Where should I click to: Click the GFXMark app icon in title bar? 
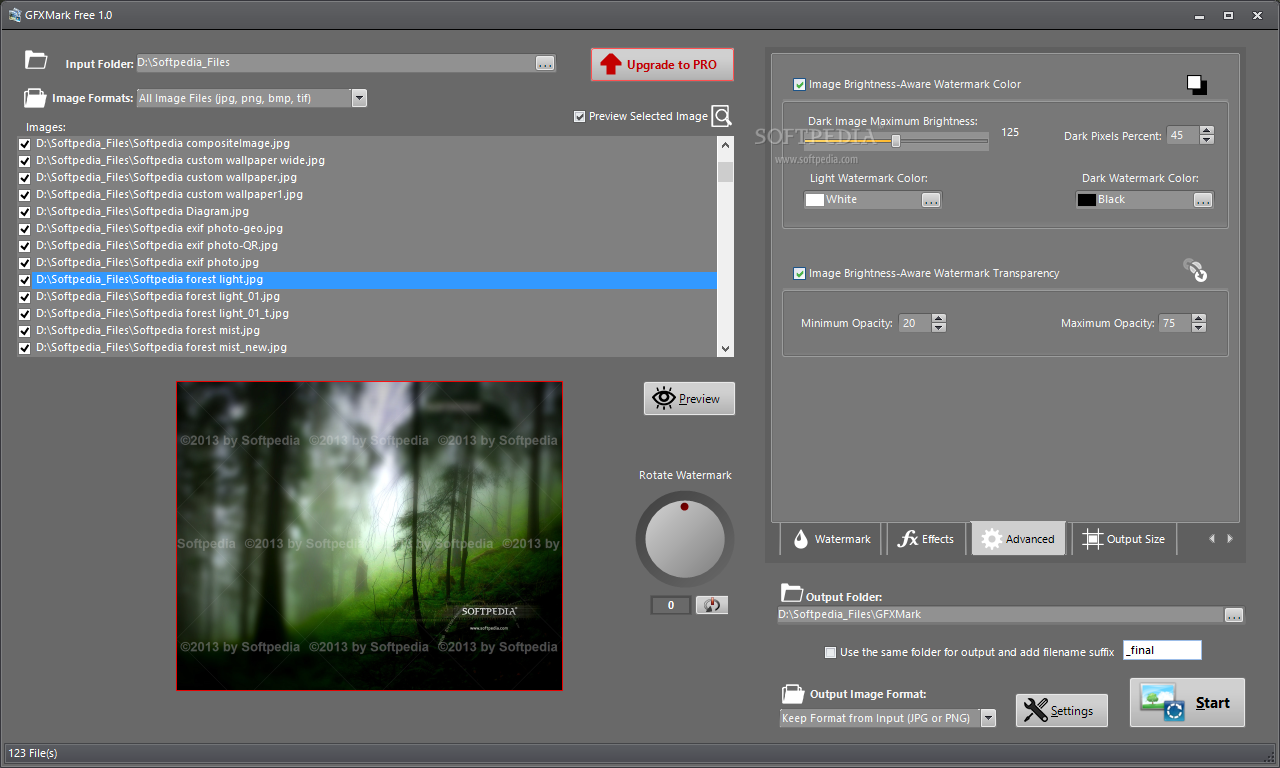point(15,14)
